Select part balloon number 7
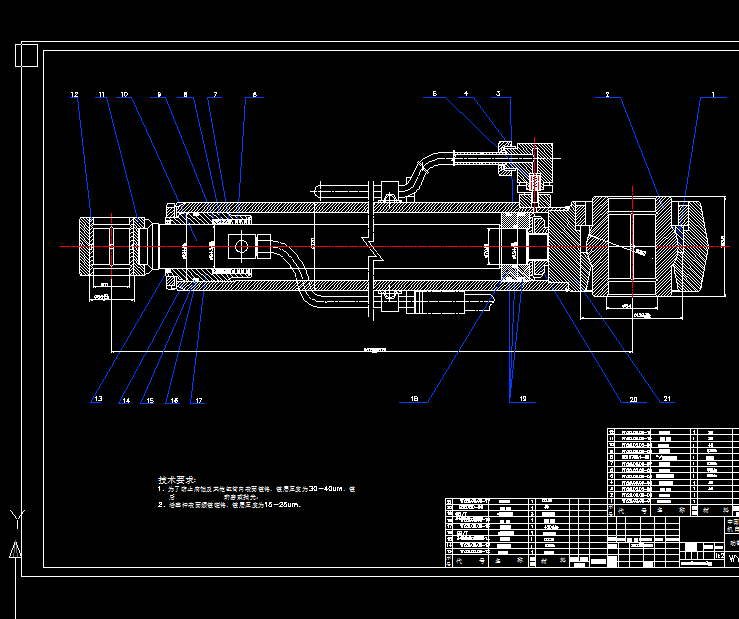The height and width of the screenshot is (619, 739). point(215,94)
